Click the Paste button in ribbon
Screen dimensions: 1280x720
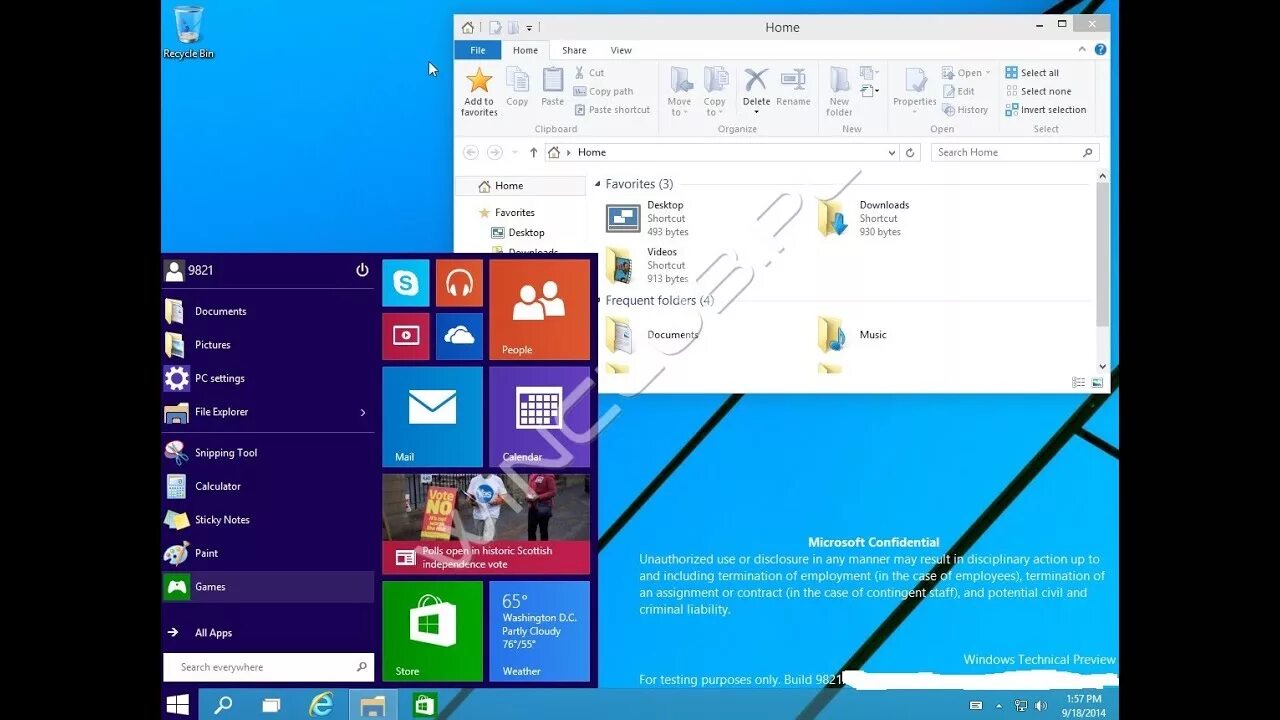coord(552,87)
